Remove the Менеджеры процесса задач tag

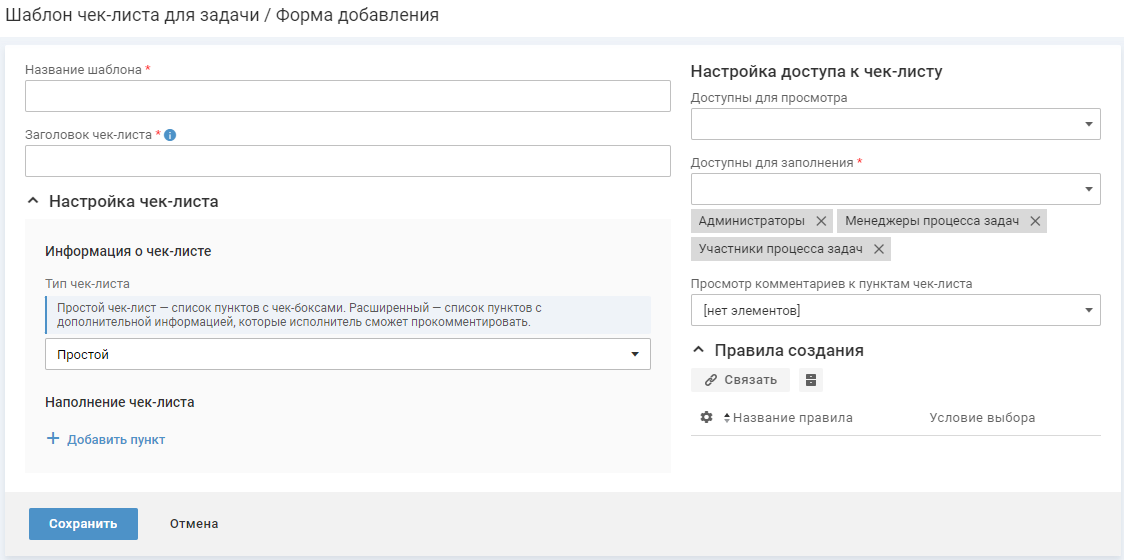[x=1035, y=221]
